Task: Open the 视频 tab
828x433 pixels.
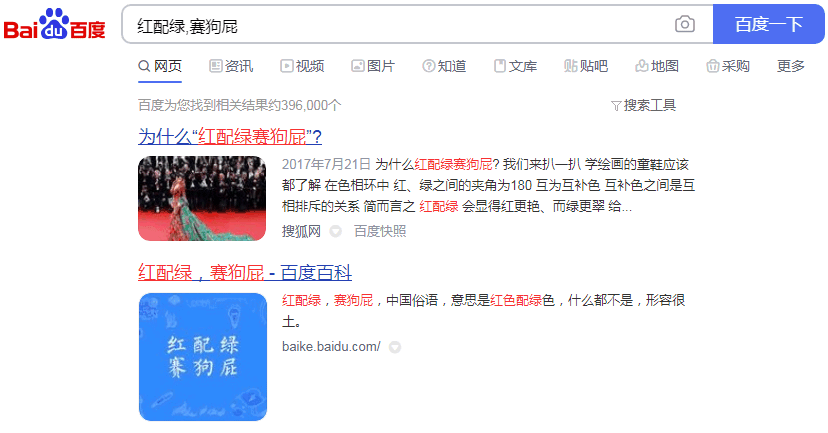Action: [302, 66]
